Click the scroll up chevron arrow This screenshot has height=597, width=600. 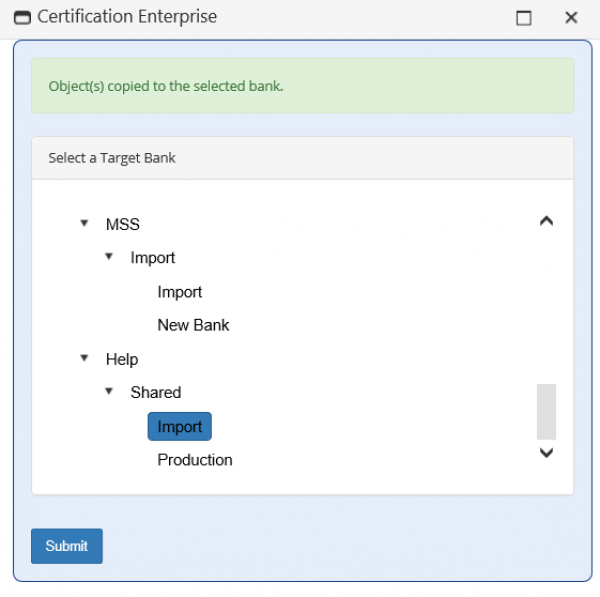[546, 221]
